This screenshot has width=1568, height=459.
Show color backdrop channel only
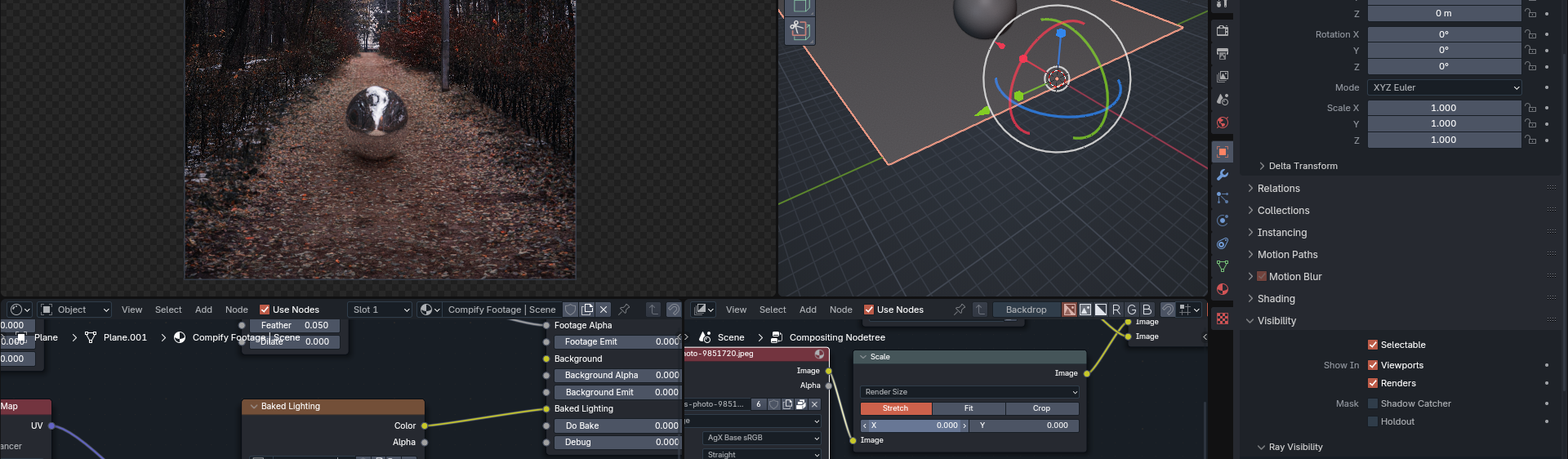click(x=1085, y=310)
